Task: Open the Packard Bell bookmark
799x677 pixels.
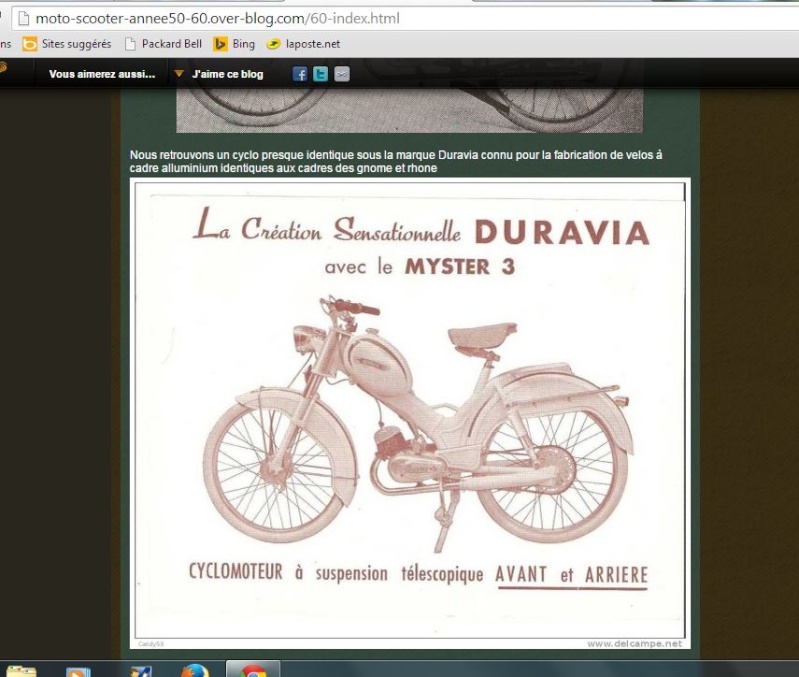Action: pyautogui.click(x=163, y=44)
